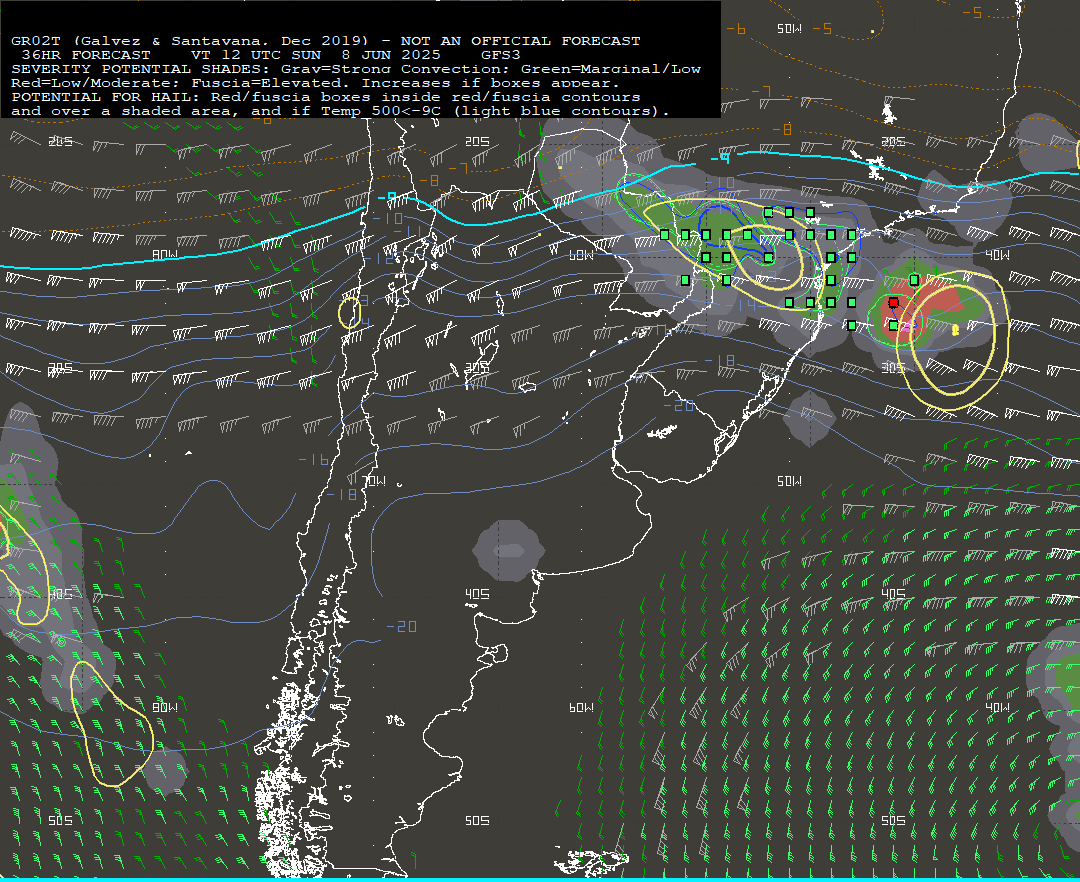Click the red hail potential box

pos(893,302)
